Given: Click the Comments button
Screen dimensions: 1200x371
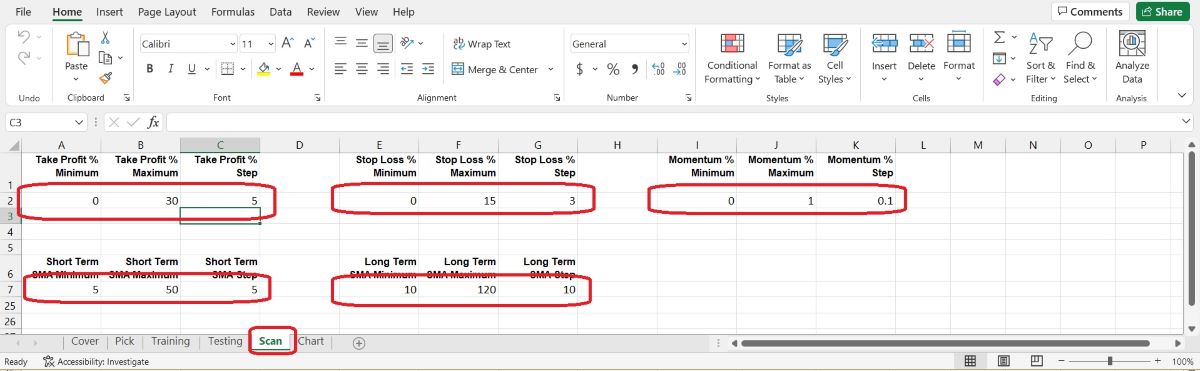Looking at the screenshot, I should pyautogui.click(x=1090, y=12).
